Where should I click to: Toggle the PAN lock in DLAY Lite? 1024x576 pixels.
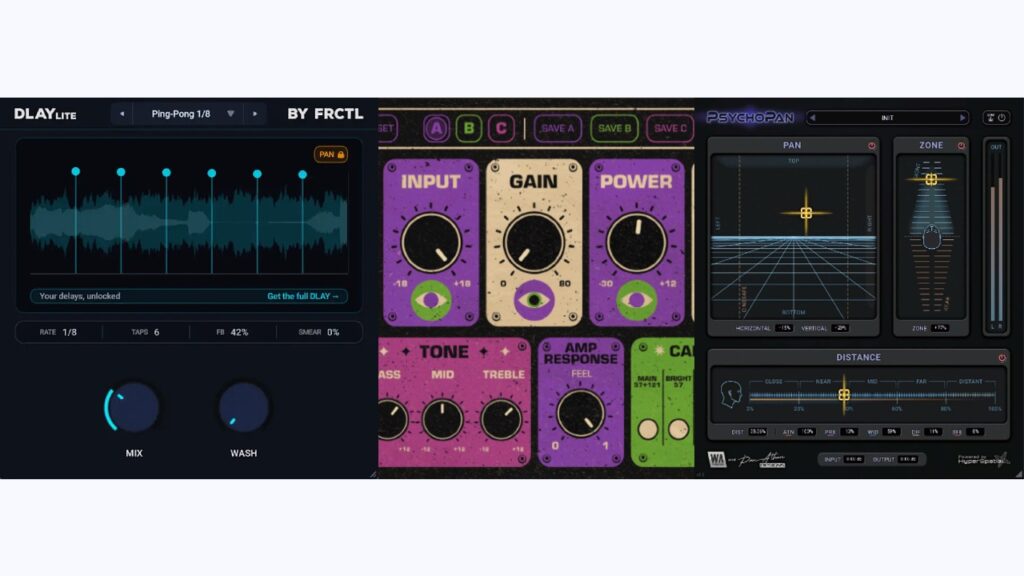(331, 155)
